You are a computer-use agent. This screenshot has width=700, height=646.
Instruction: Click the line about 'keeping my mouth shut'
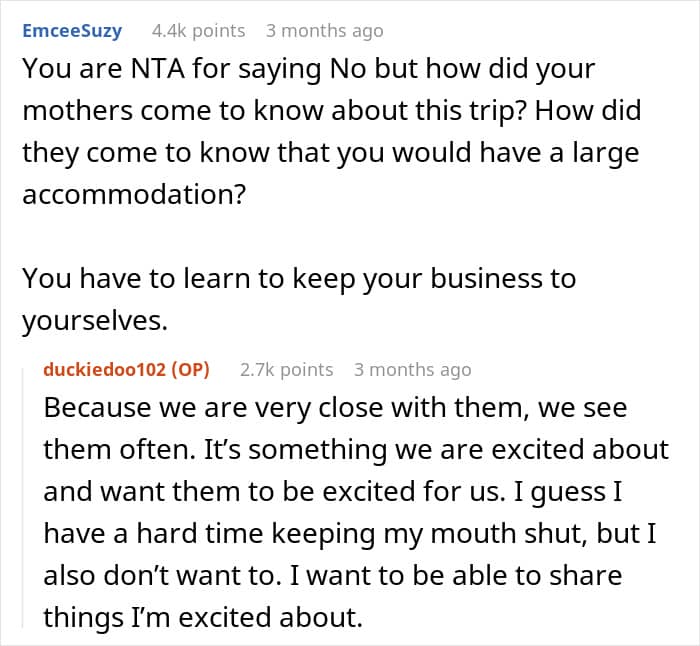[350, 533]
